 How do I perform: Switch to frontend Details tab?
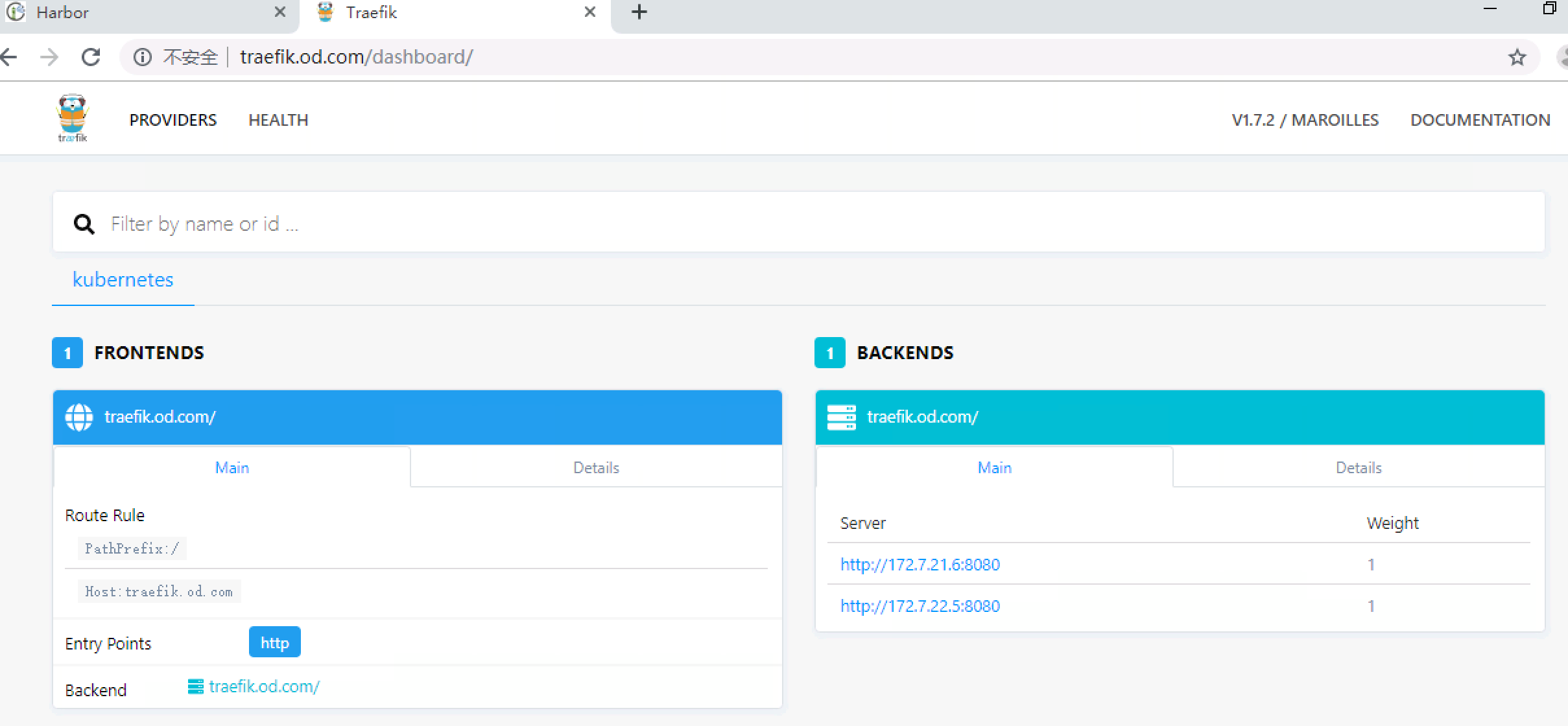pyautogui.click(x=596, y=467)
